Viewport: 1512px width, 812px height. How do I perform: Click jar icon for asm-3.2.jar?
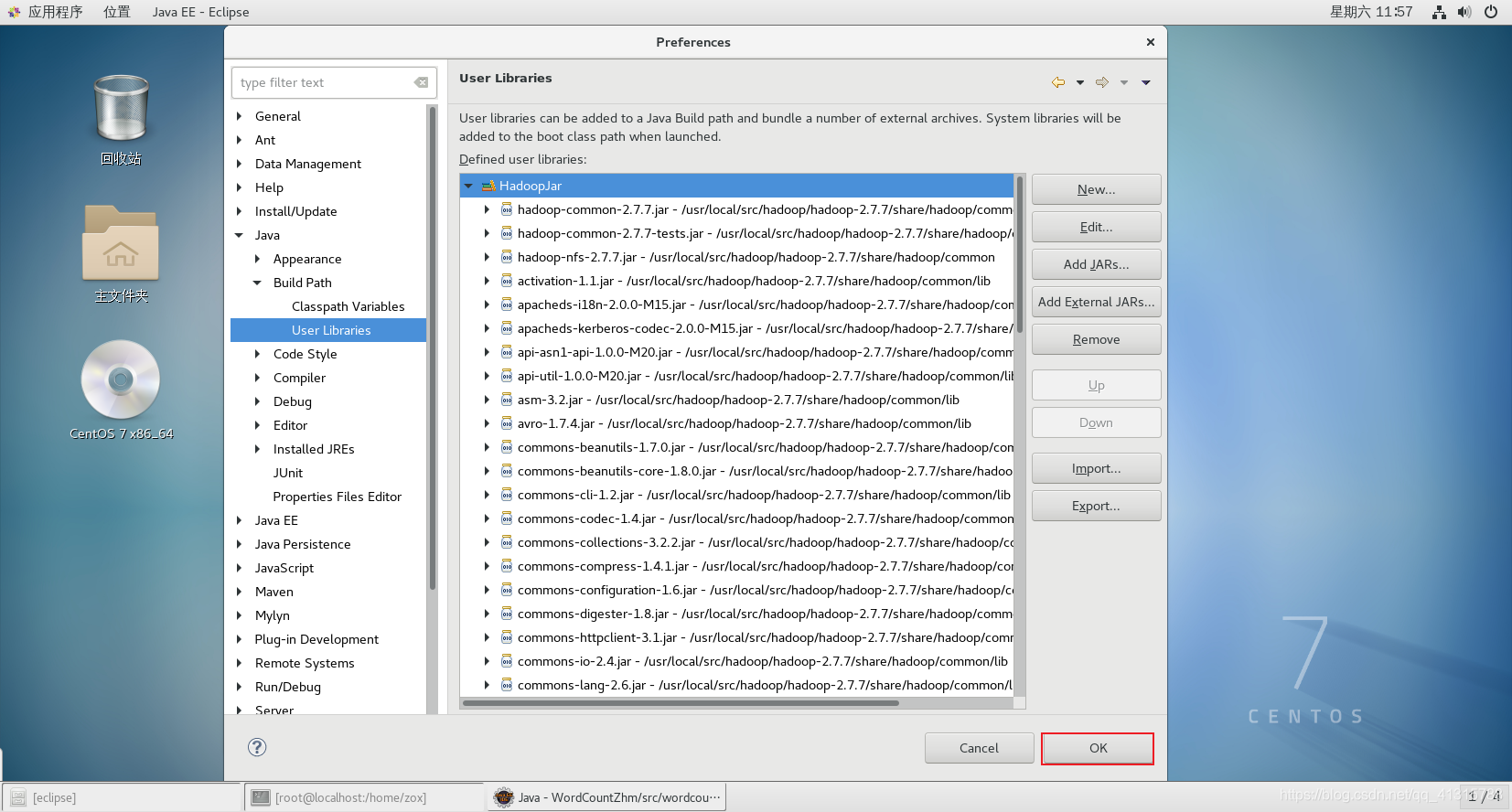tap(507, 400)
